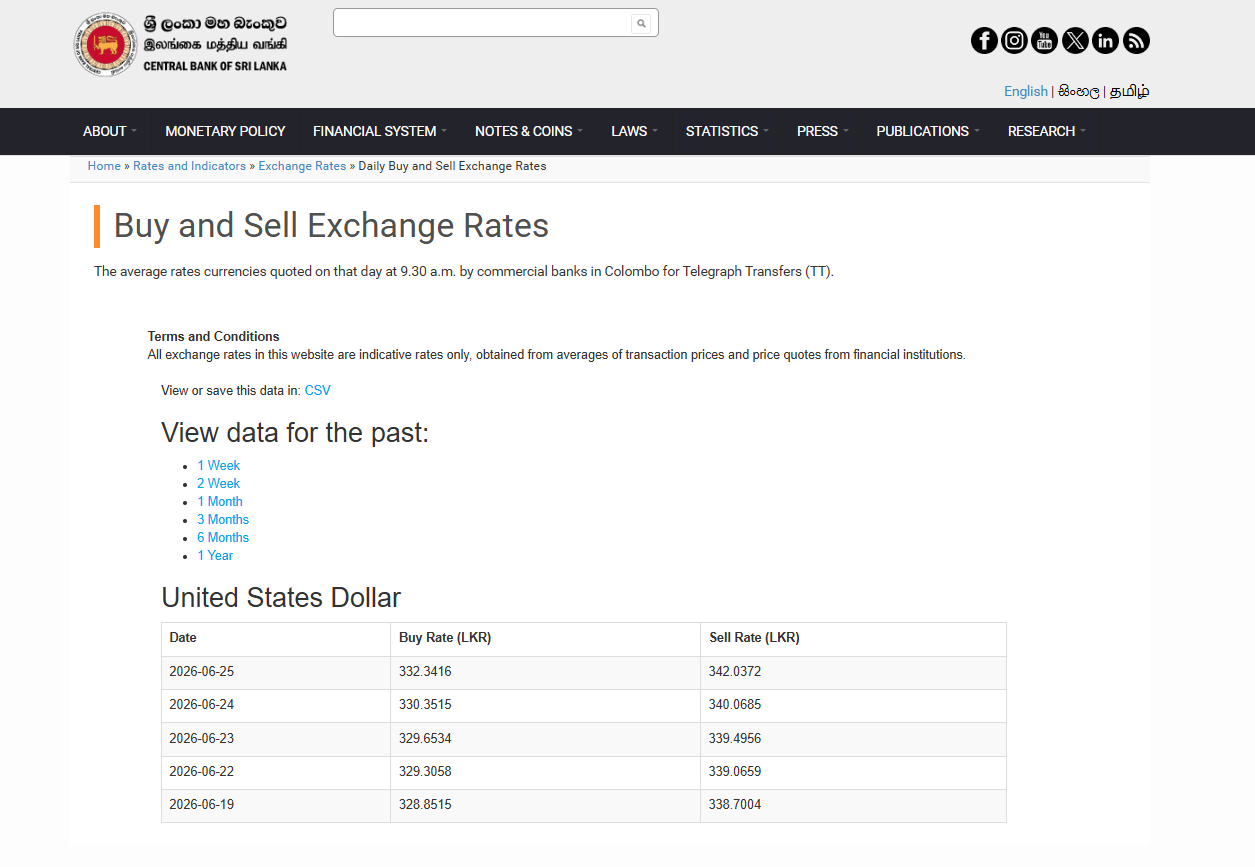Screen dimensions: 1255x867
Task: View data for the past 1 Week
Action: 218,465
